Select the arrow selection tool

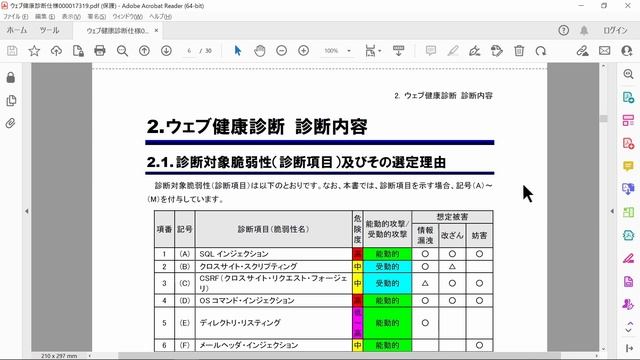pos(238,51)
